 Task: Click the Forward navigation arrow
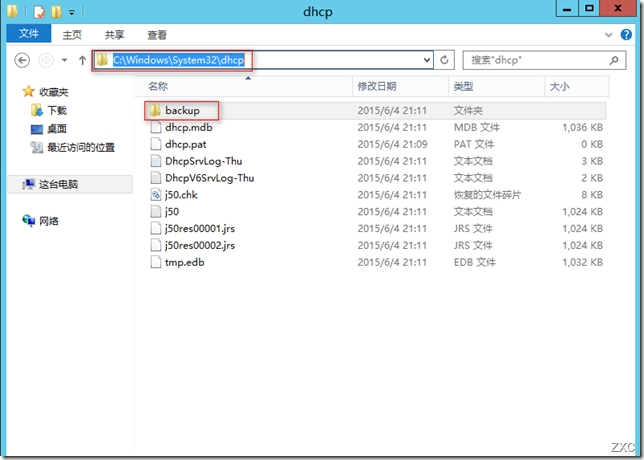pyautogui.click(x=46, y=60)
